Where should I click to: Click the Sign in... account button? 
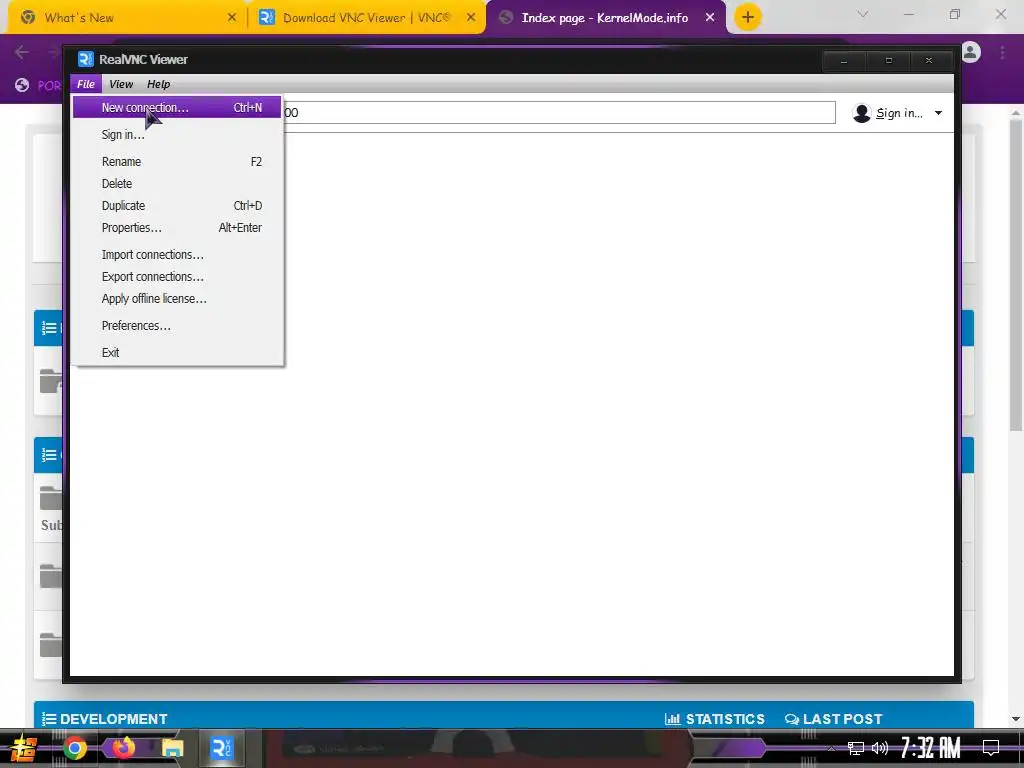(899, 113)
